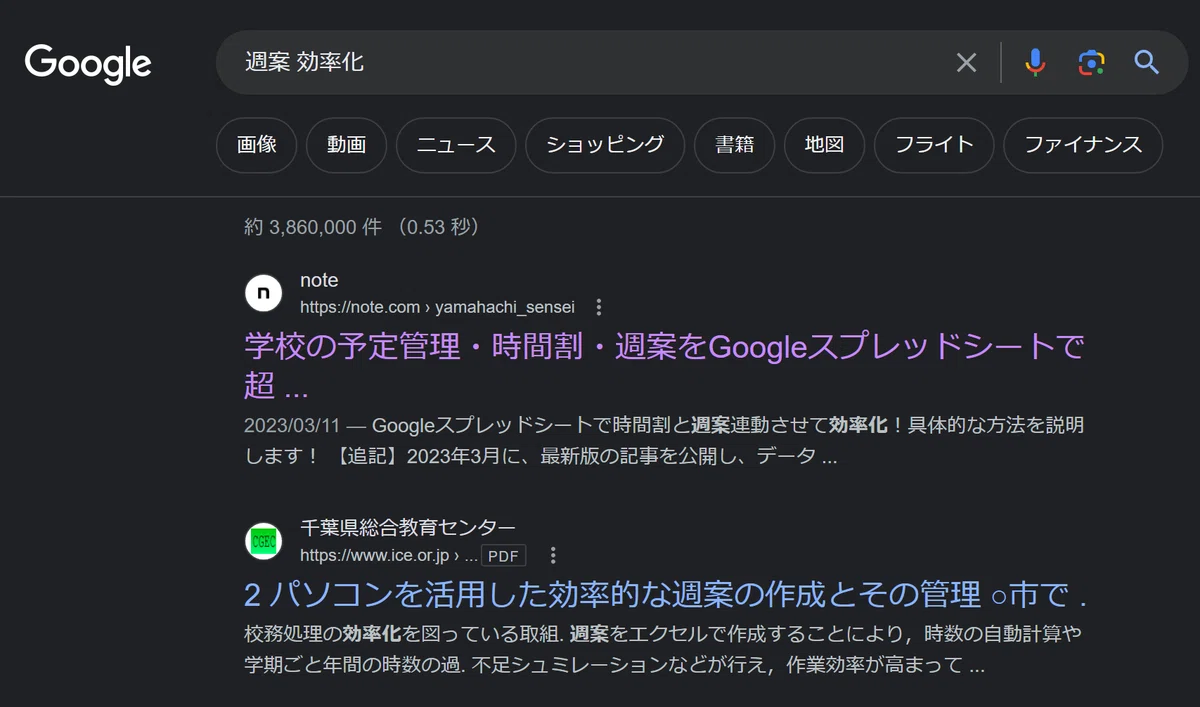Click the note site favicon
1200x707 pixels.
coord(263,293)
